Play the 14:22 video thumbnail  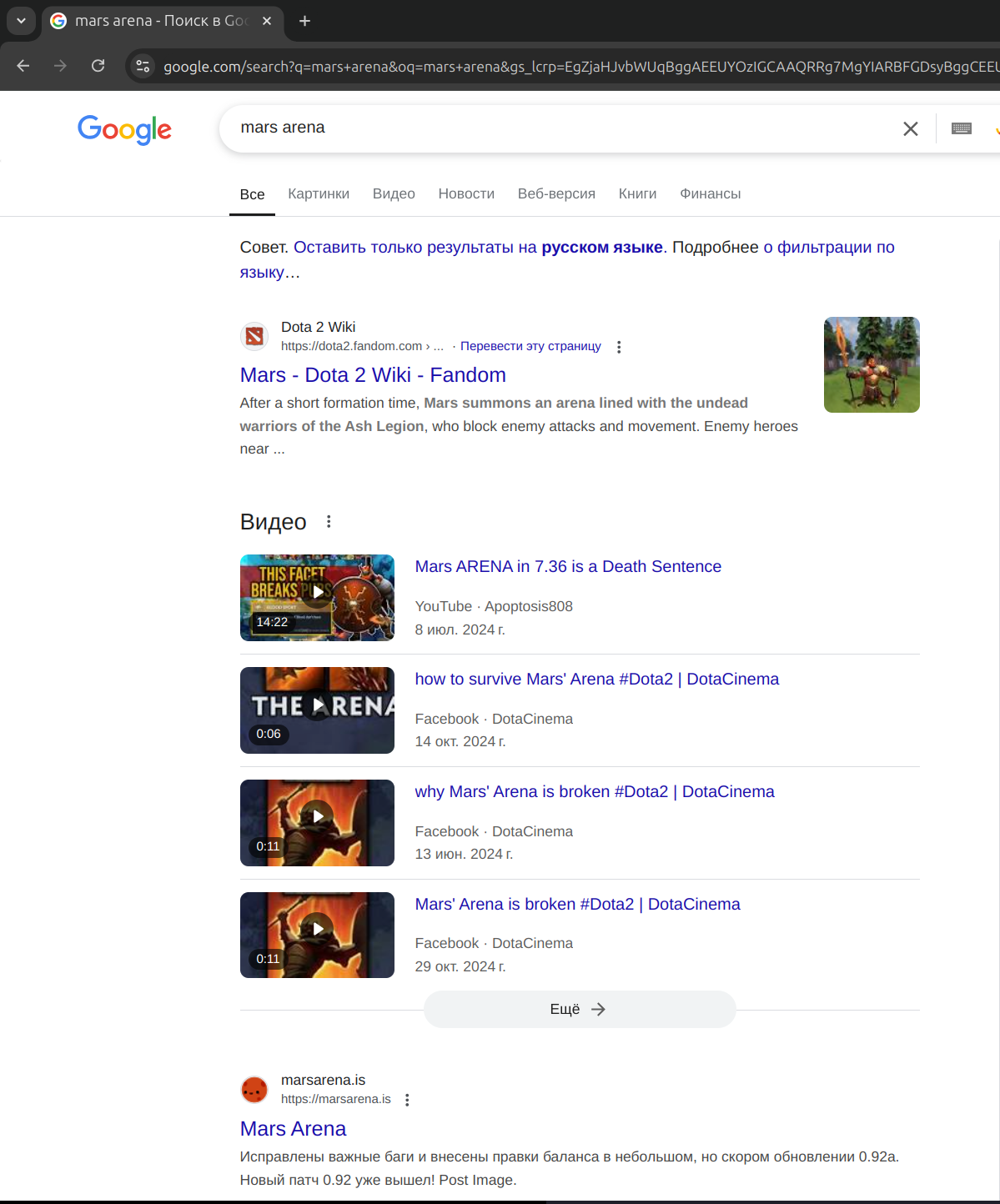[x=317, y=598]
